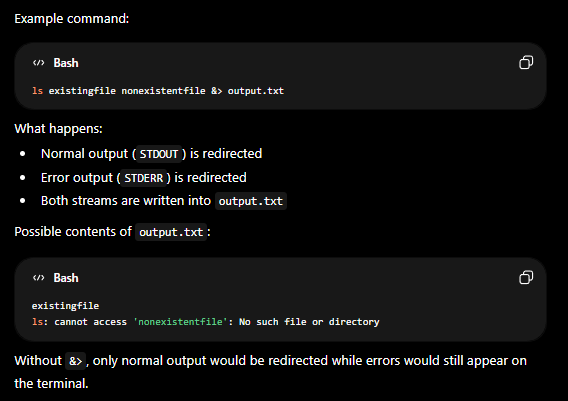Click the 'What happens:' heading text
This screenshot has width=568, height=401.
click(x=58, y=129)
